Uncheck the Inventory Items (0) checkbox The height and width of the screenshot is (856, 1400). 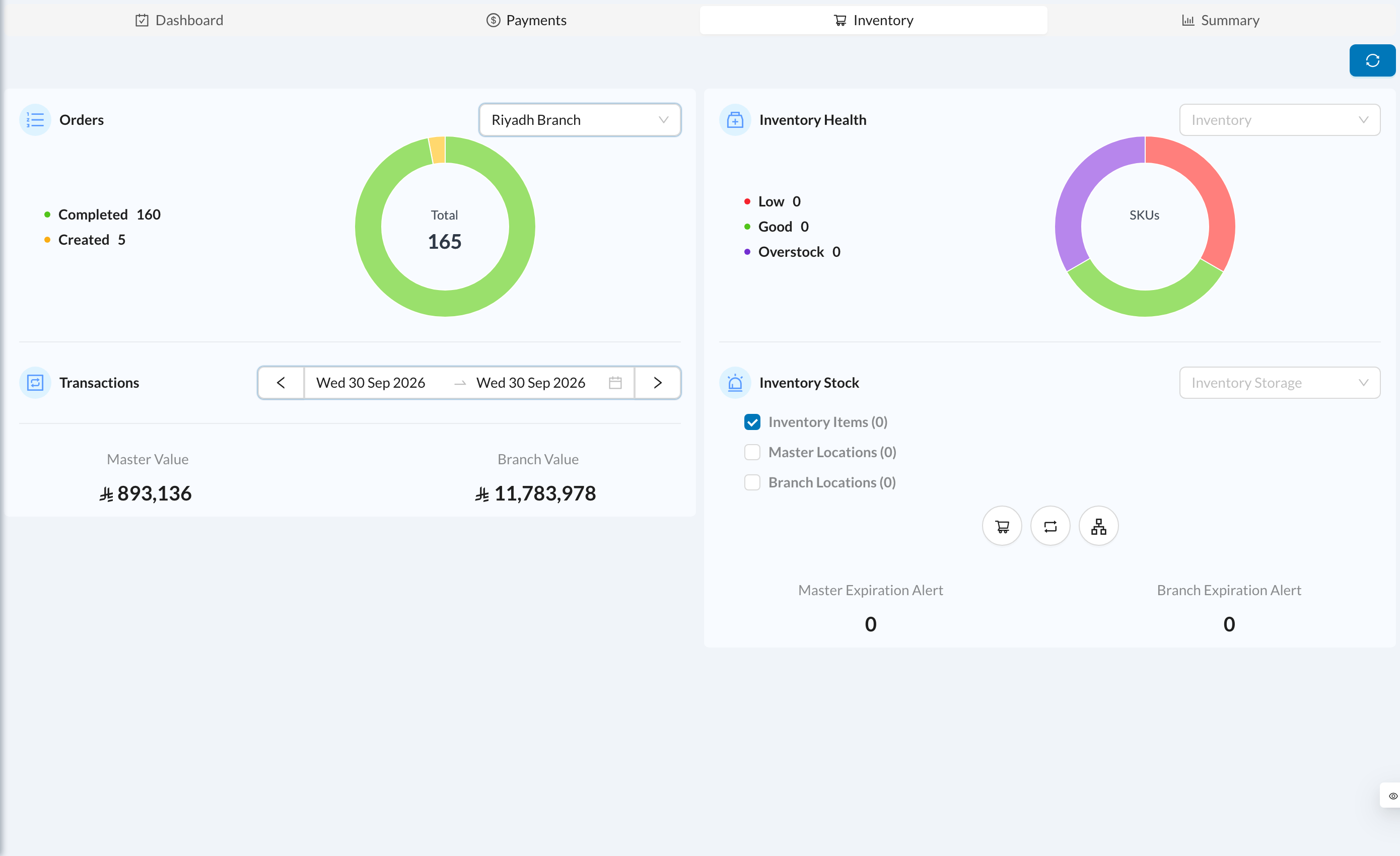click(x=752, y=422)
